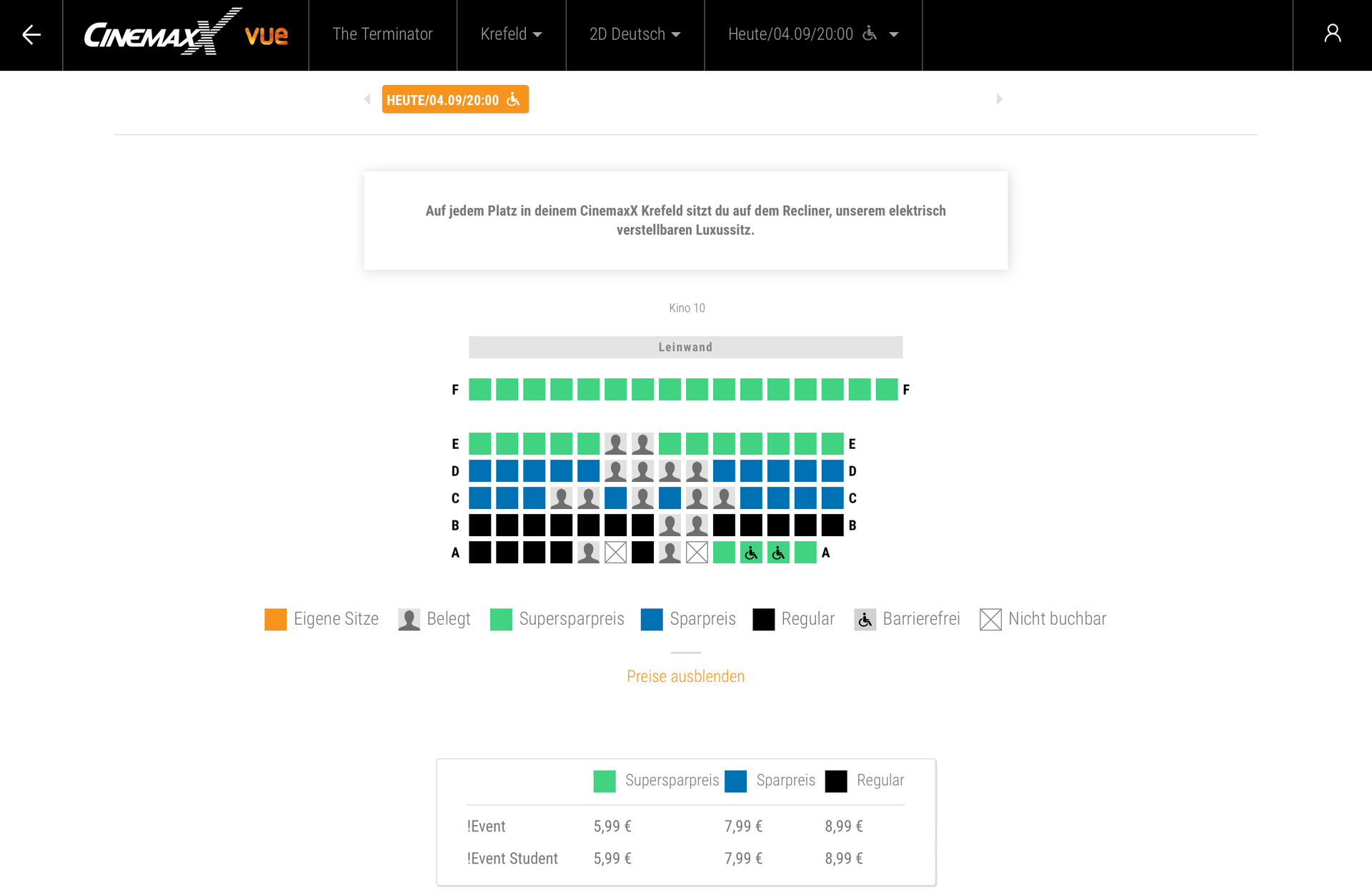Image resolution: width=1372 pixels, height=895 pixels.
Task: Select the HEUTE/04.09/20:00 showtime tab
Action: [454, 99]
